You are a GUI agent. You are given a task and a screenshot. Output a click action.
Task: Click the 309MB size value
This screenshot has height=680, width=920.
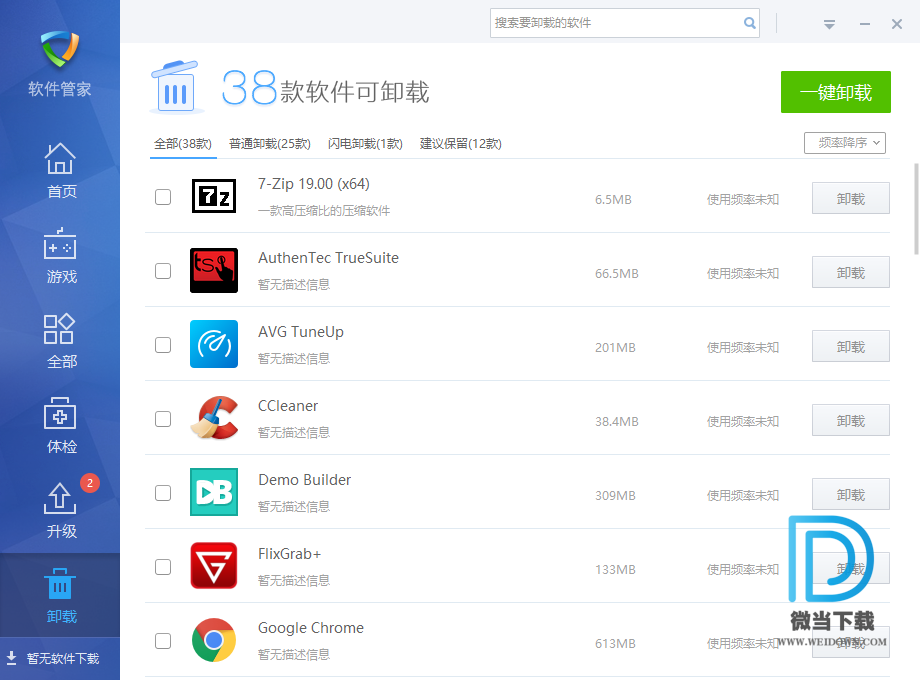pyautogui.click(x=615, y=495)
